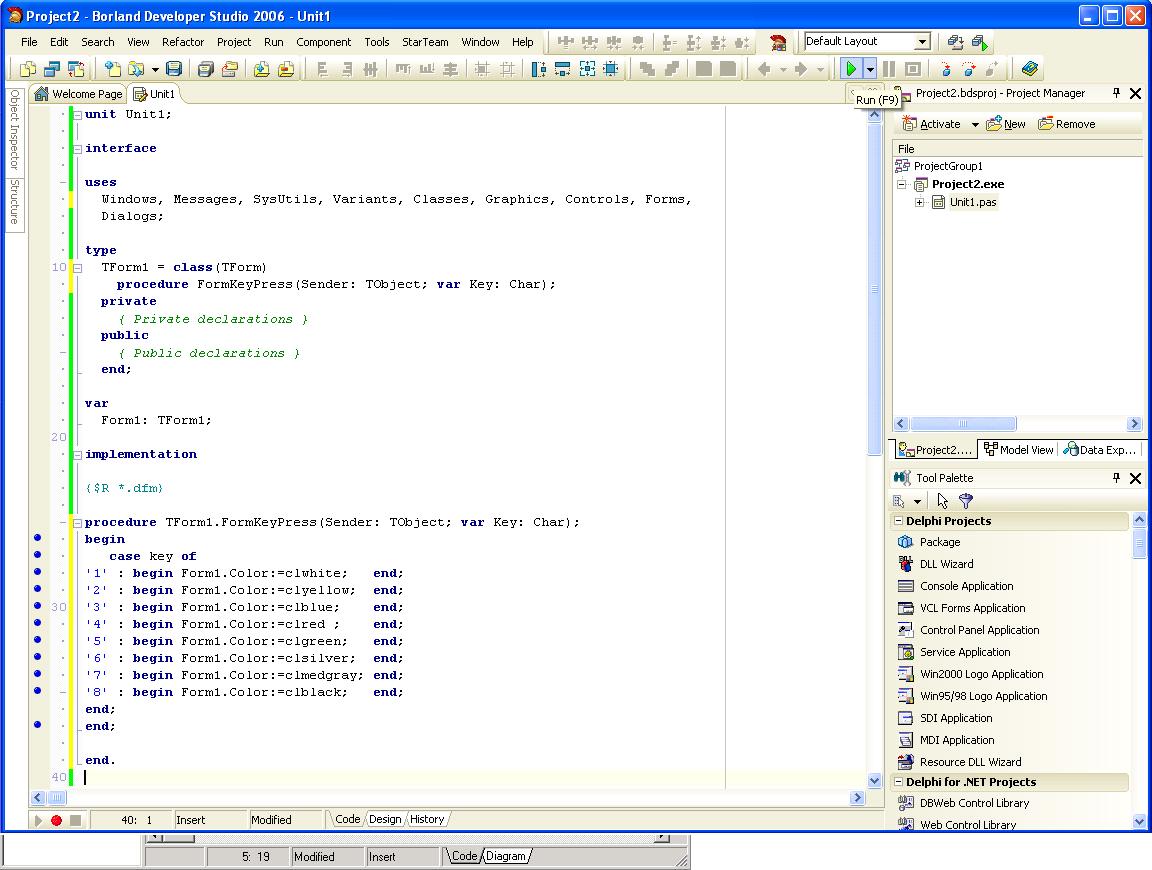
Task: Toggle breakpoint on the '3' case line
Action: click(x=37, y=606)
